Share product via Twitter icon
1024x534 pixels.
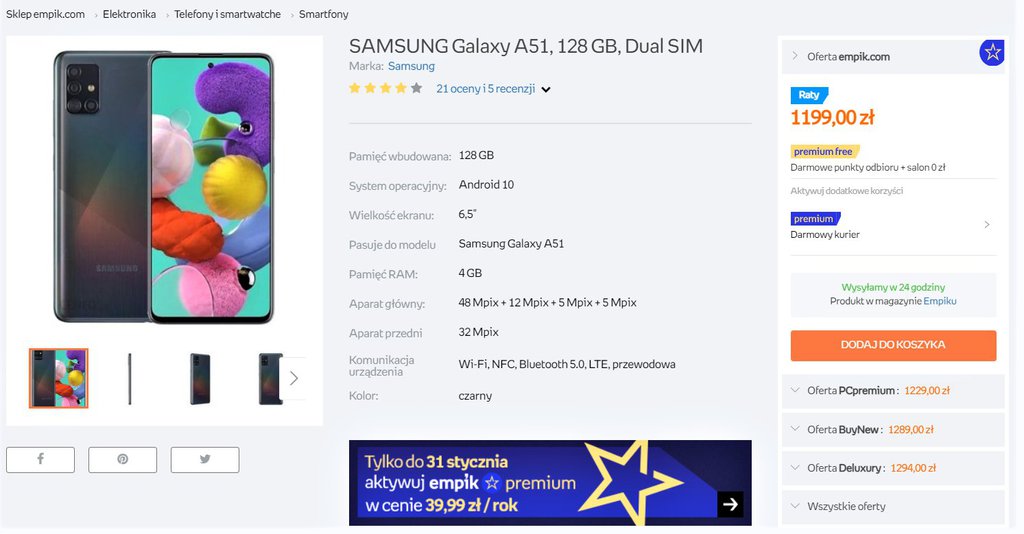(205, 460)
